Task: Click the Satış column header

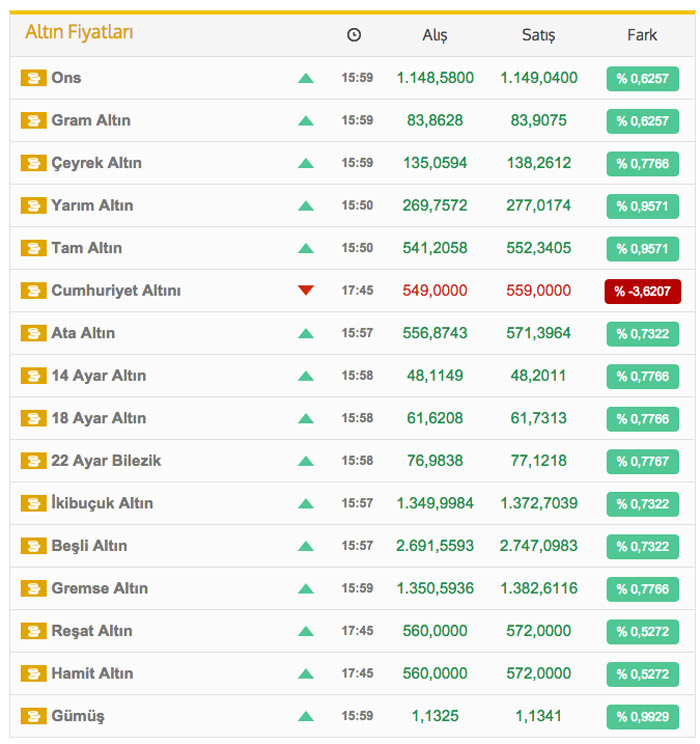Action: pos(538,35)
